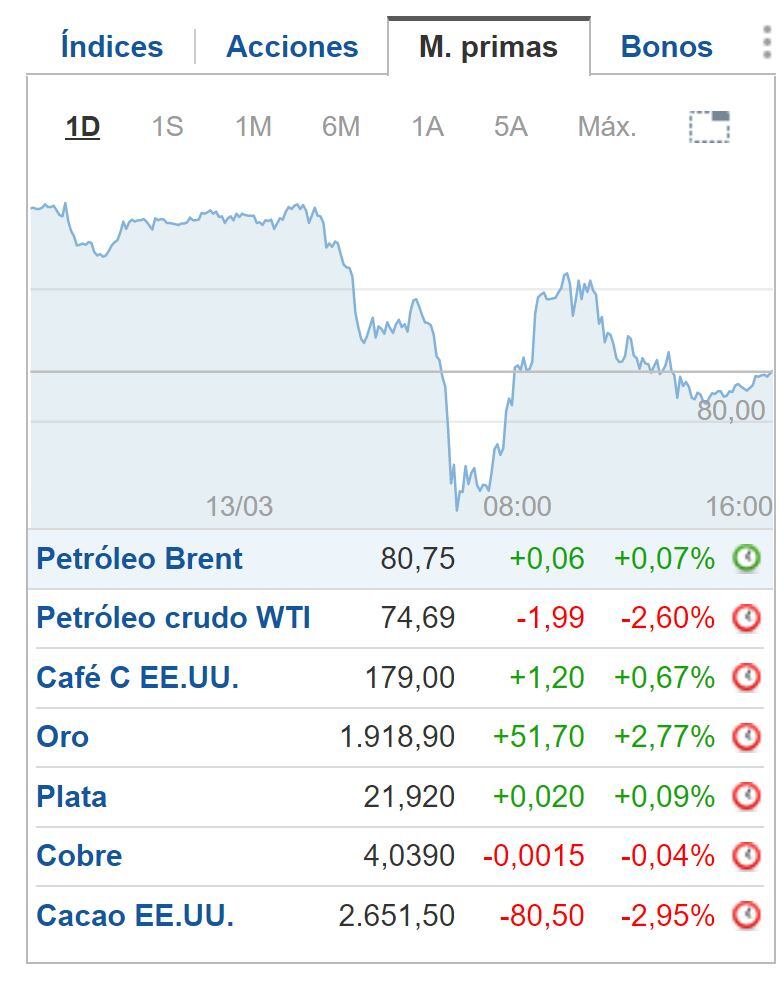784x991 pixels.
Task: Enable the 6M chart view
Action: [x=340, y=127]
